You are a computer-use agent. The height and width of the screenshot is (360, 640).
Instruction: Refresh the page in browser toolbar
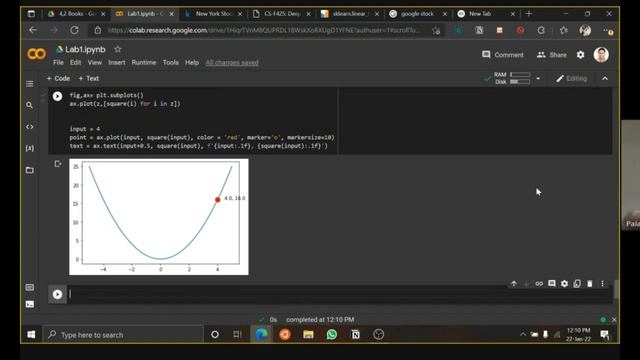click(x=74, y=30)
